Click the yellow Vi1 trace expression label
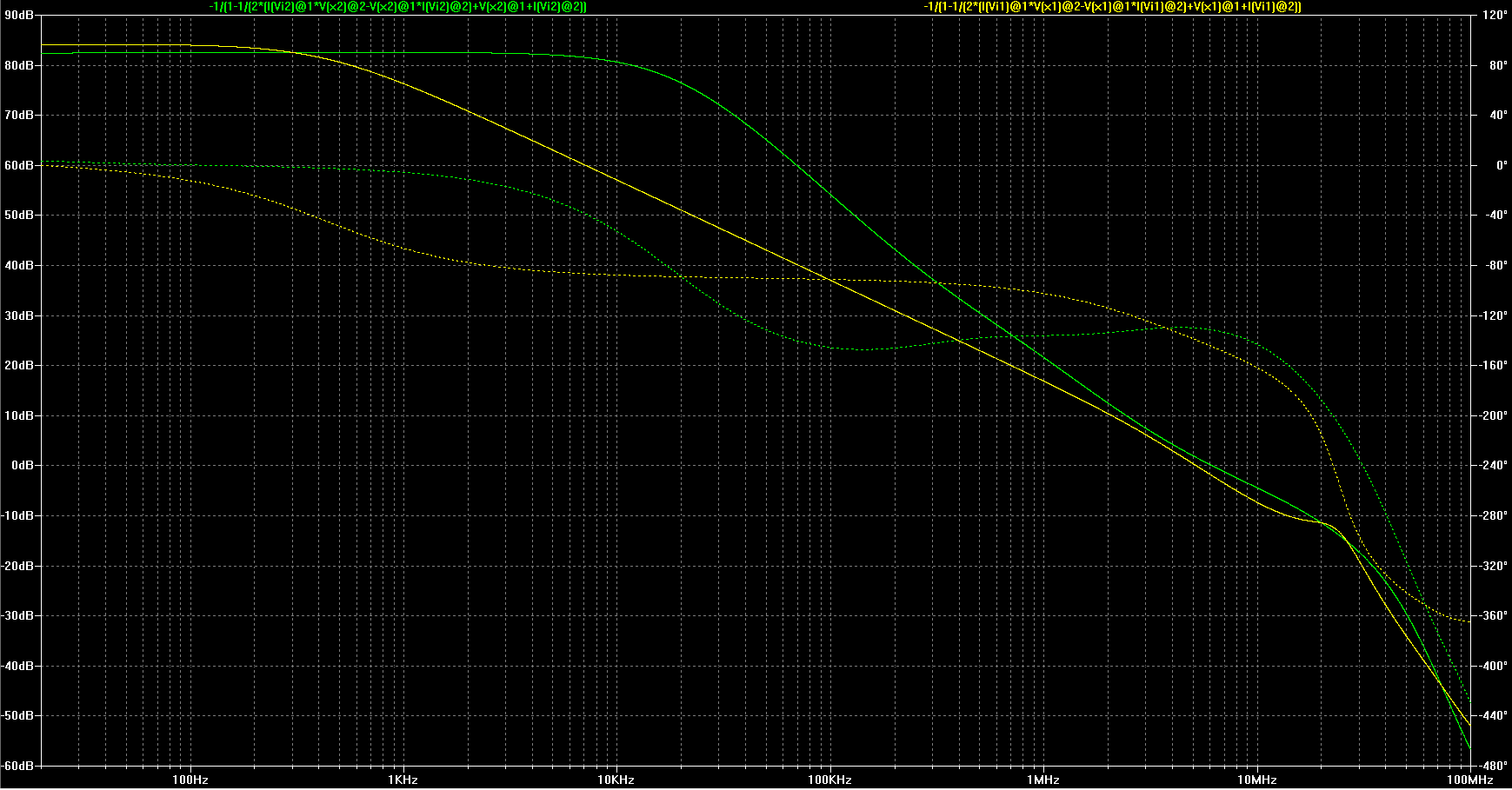Screen dimensions: 1512x790 [1113, 6]
